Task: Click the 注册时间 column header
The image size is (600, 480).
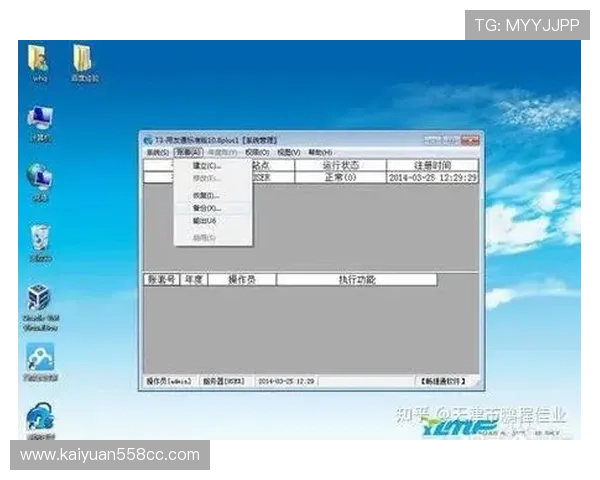Action: click(432, 165)
